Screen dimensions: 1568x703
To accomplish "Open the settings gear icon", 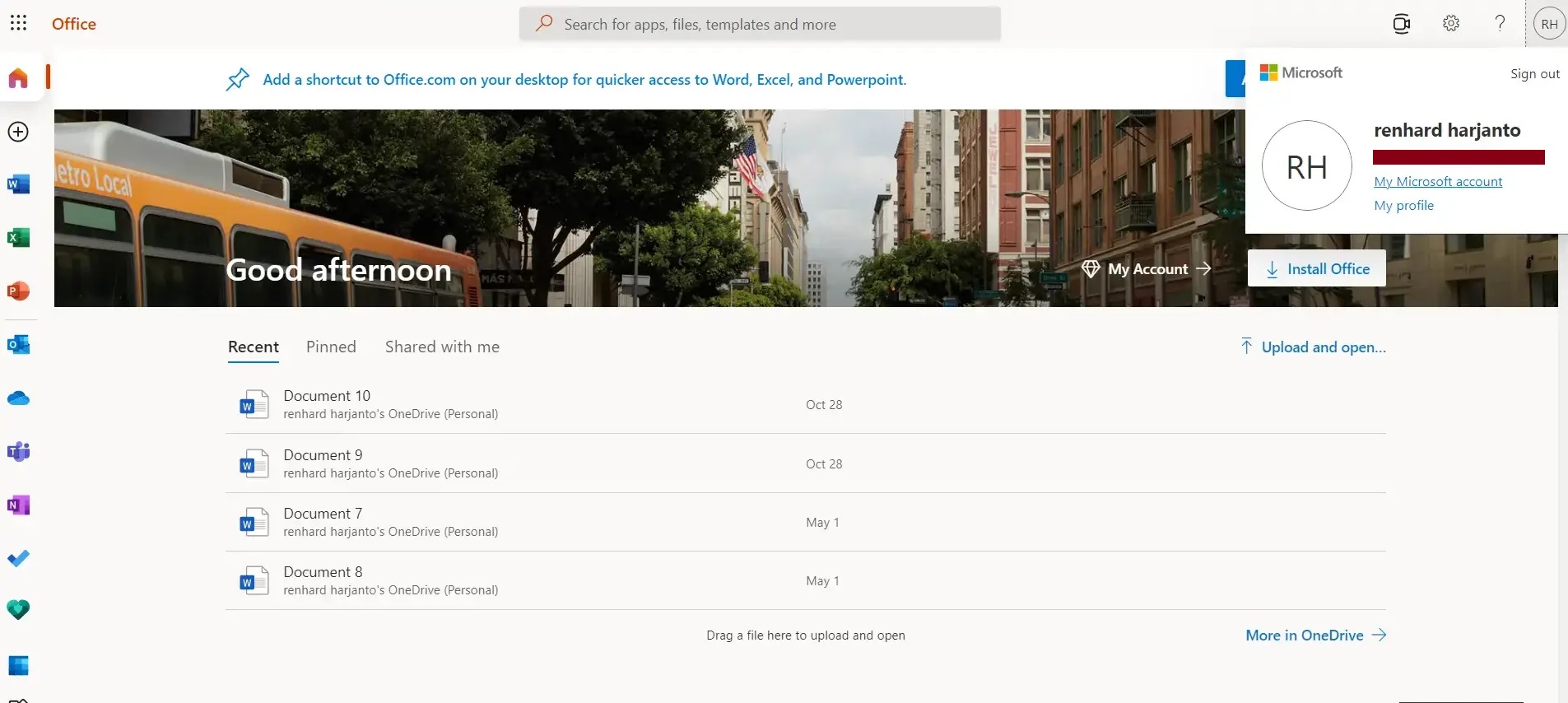I will coord(1451,23).
